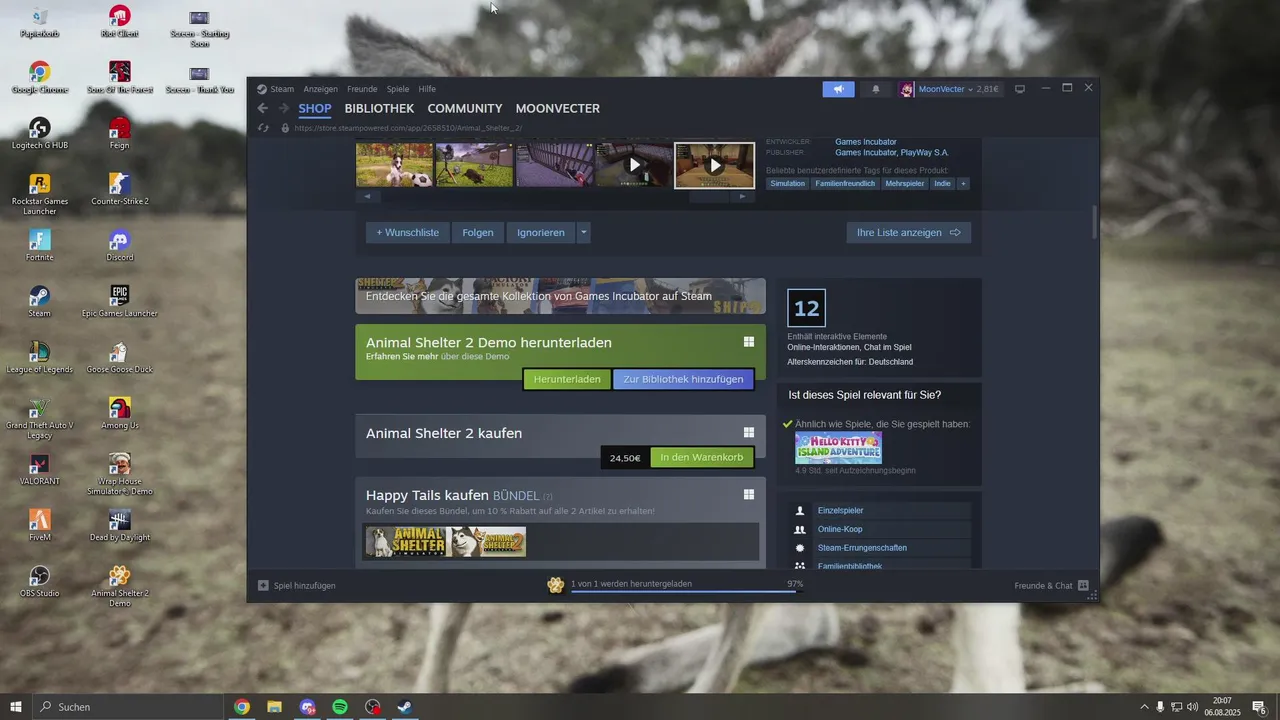Open Counter-Strike 2 desktop shortcut

(x=120, y=189)
